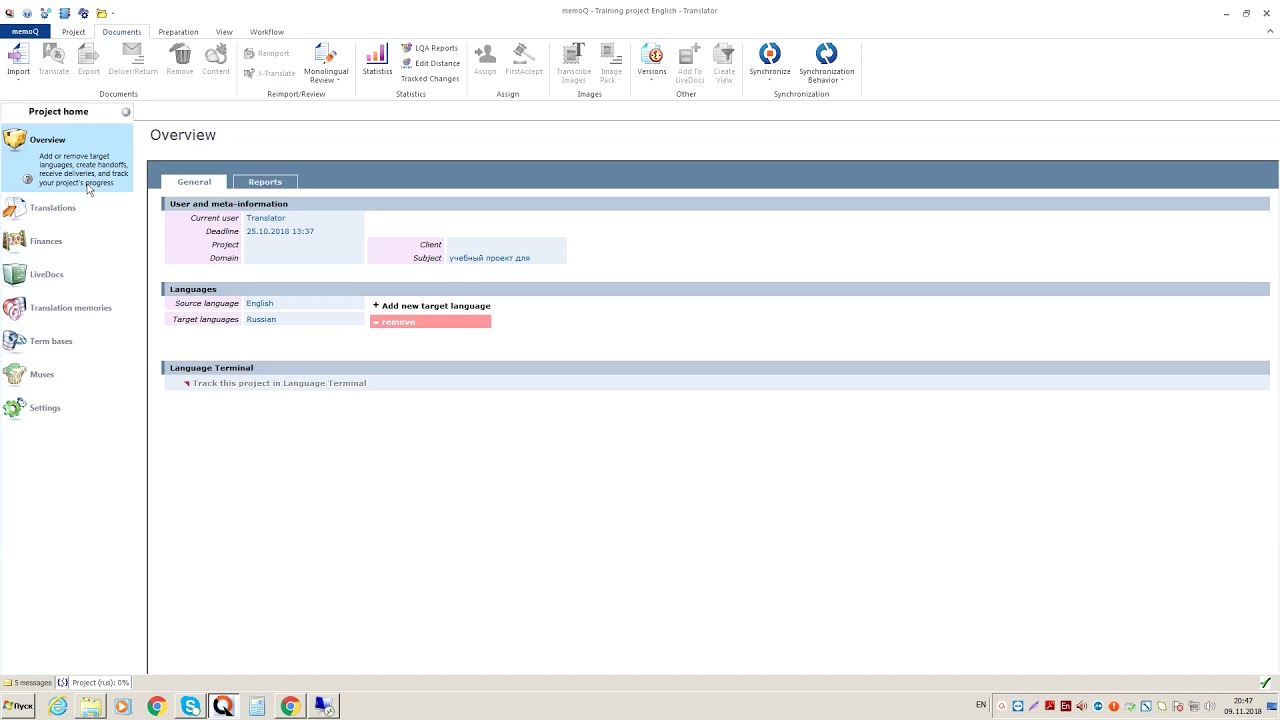1280x720 pixels.
Task: Open the Assign dropdown
Action: click(485, 73)
